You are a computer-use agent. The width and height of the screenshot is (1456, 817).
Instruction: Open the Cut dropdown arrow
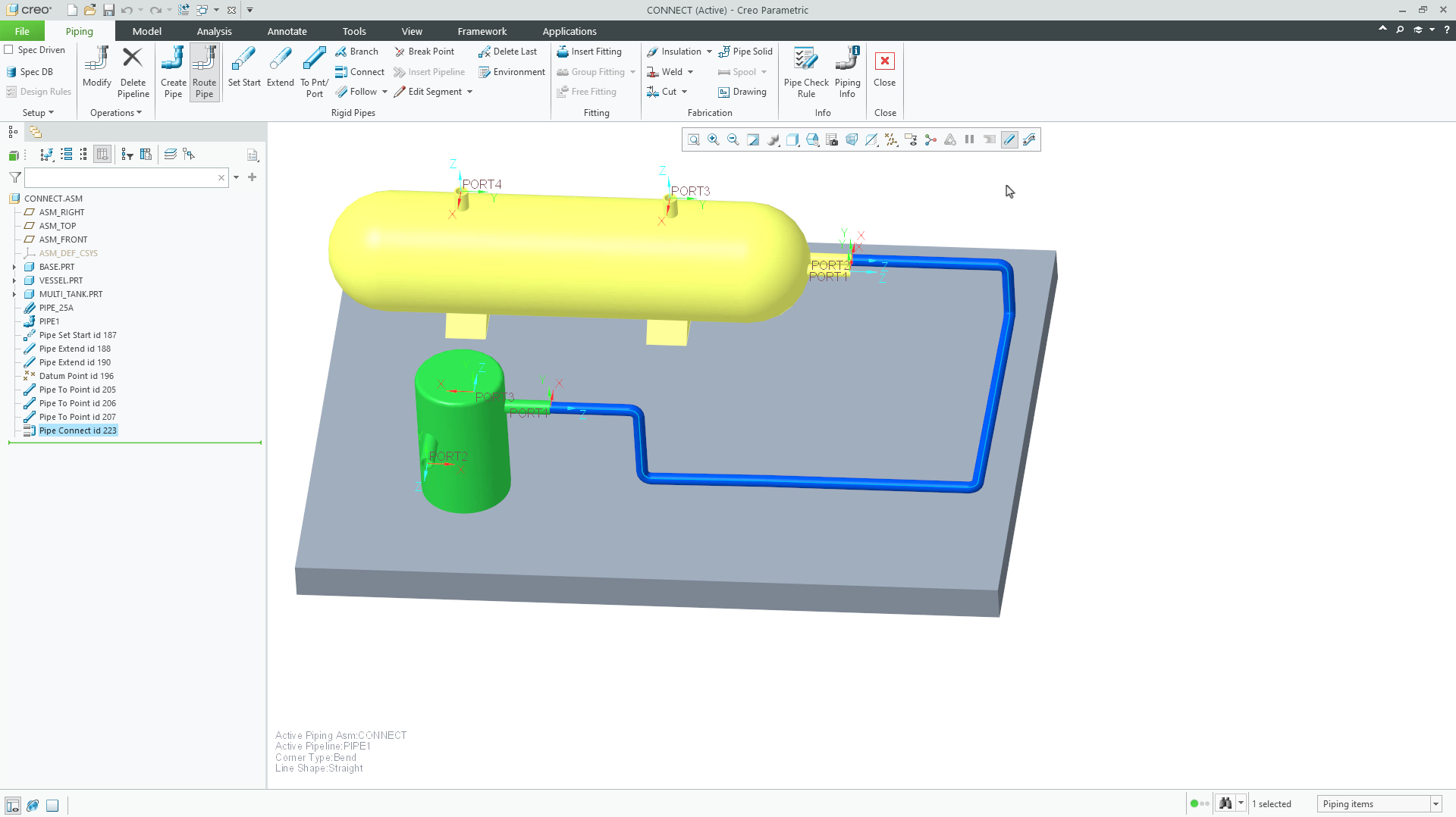pos(684,92)
